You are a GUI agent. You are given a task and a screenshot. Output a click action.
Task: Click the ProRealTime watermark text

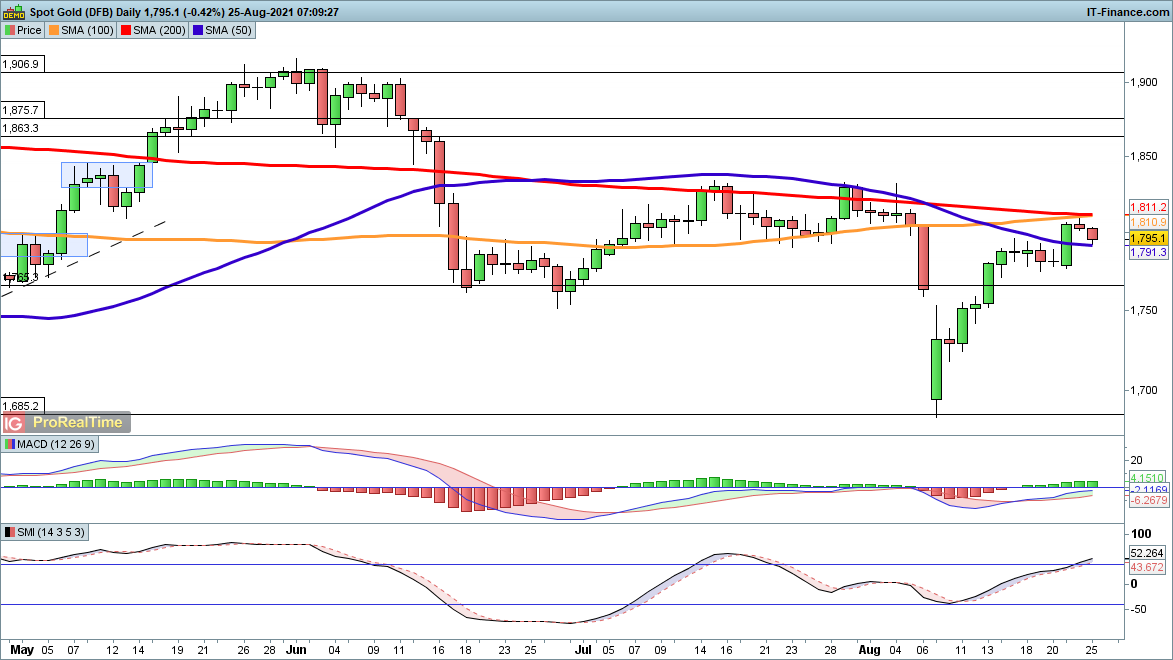coord(84,423)
